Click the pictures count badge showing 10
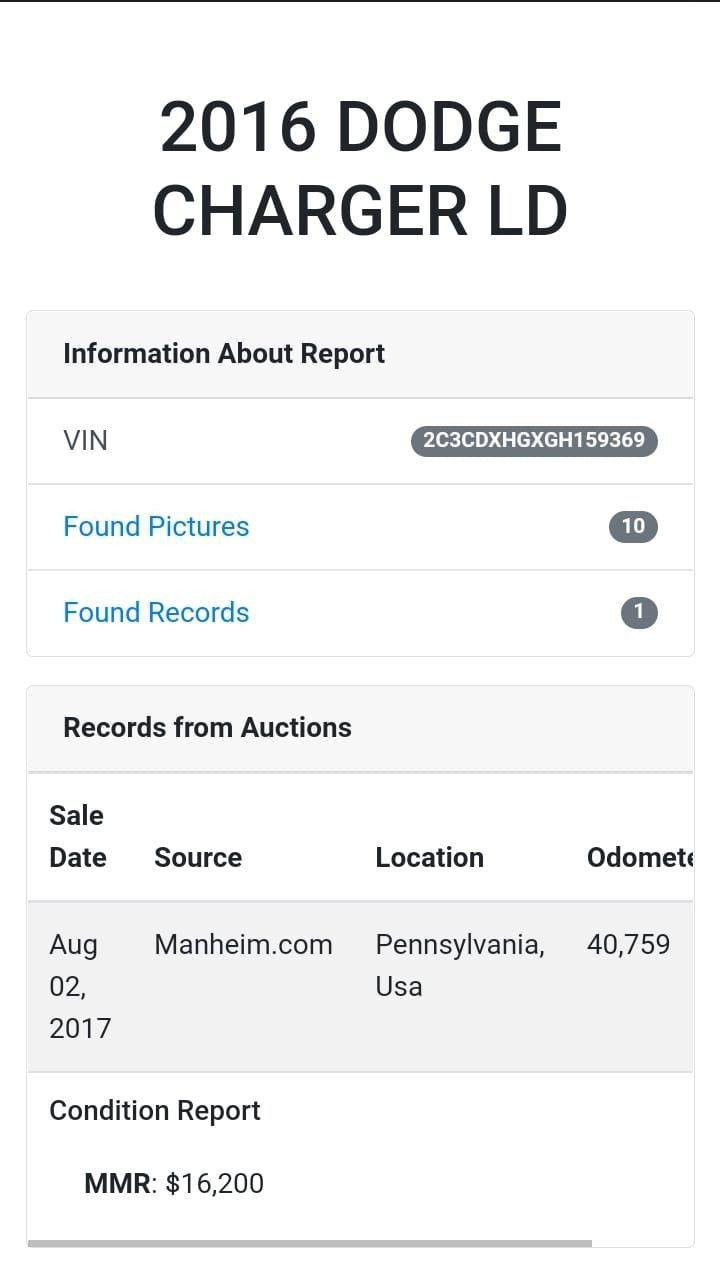 [633, 527]
